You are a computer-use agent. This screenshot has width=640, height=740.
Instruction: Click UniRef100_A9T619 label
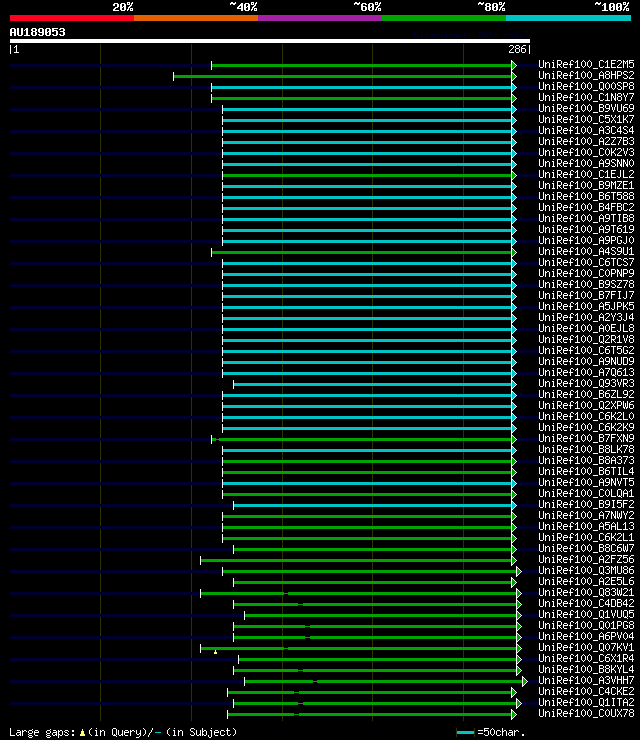pyautogui.click(x=586, y=229)
